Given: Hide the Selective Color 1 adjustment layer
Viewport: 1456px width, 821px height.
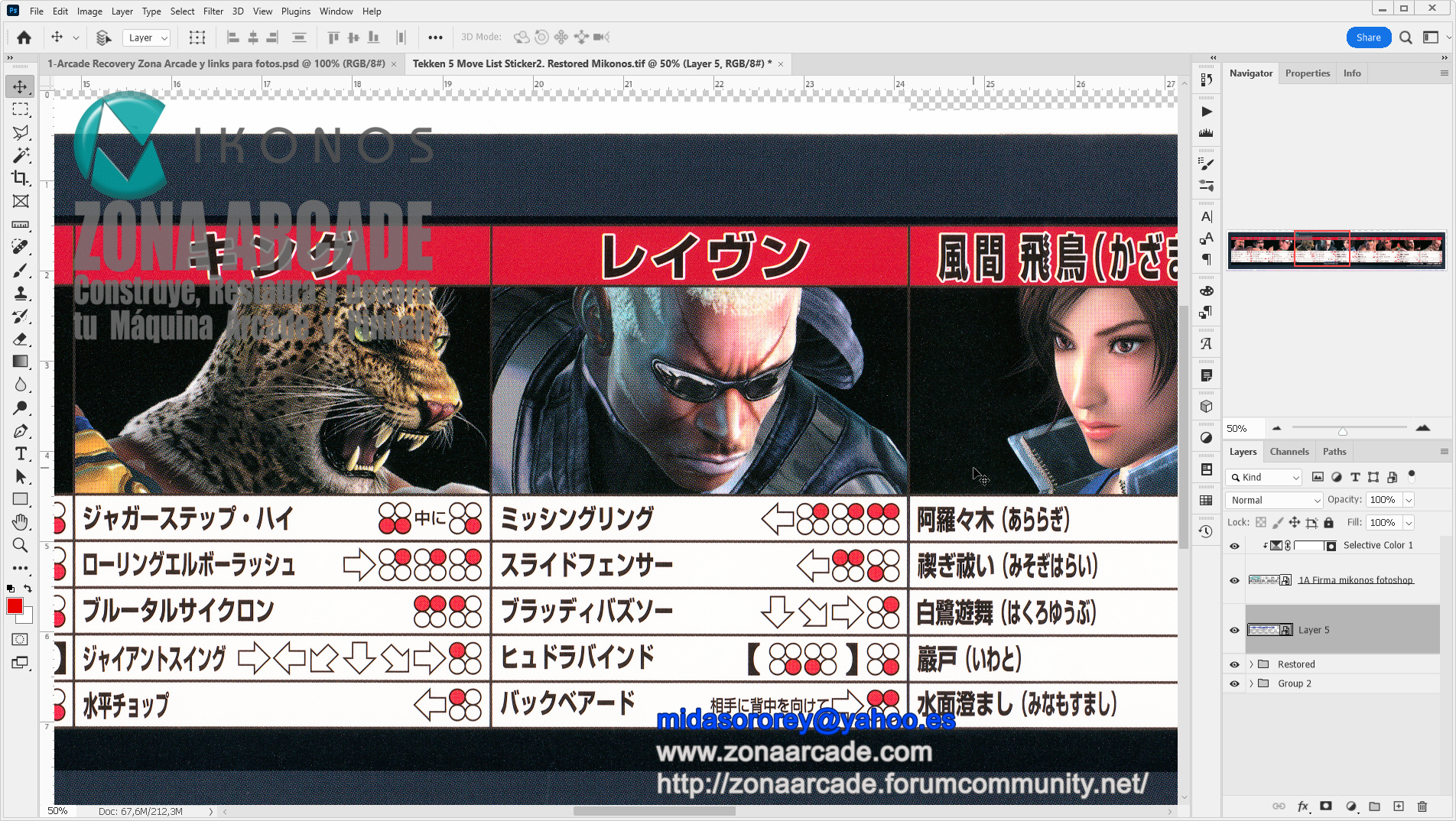Looking at the screenshot, I should coord(1234,545).
